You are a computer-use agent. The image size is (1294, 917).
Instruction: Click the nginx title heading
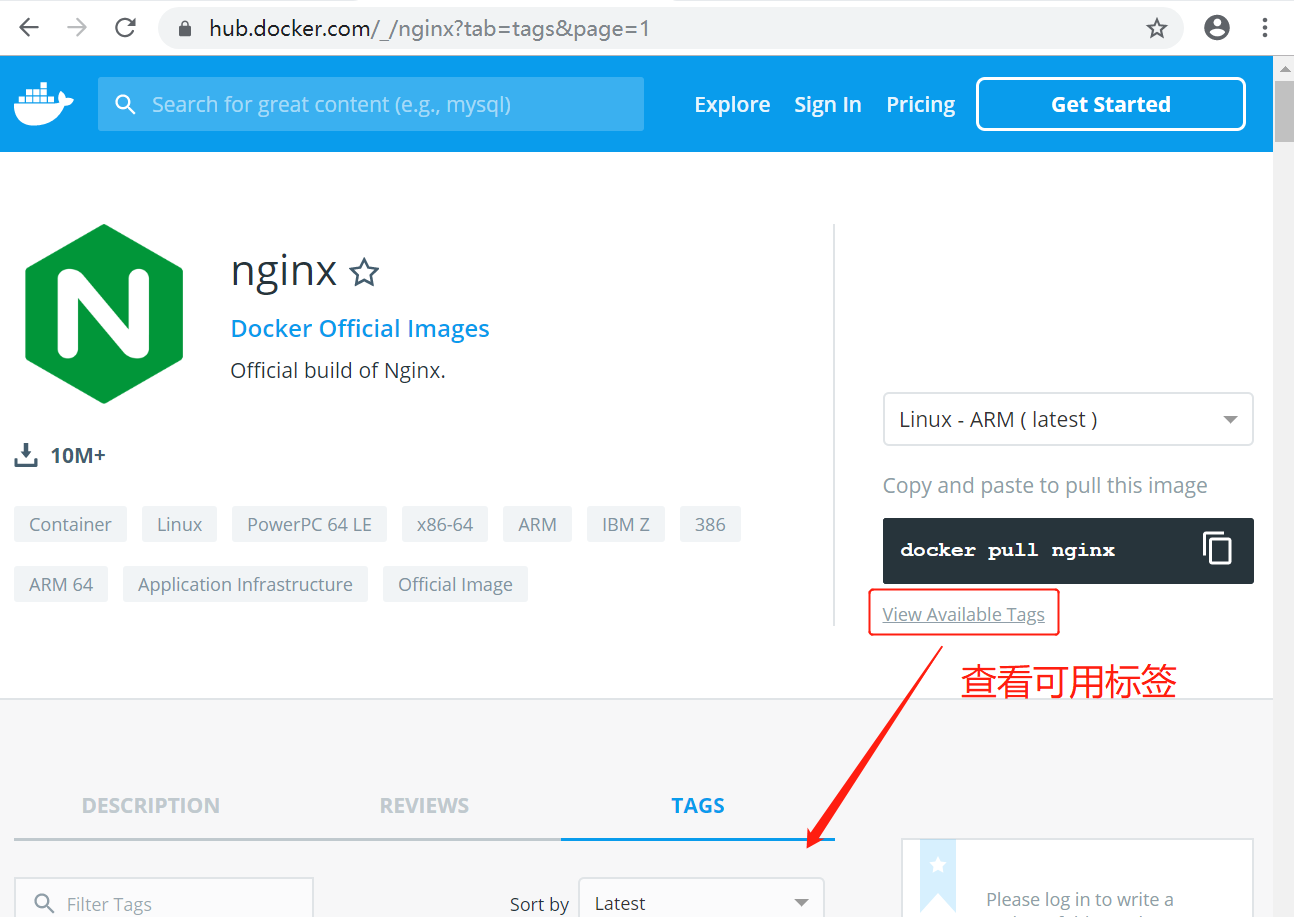283,270
